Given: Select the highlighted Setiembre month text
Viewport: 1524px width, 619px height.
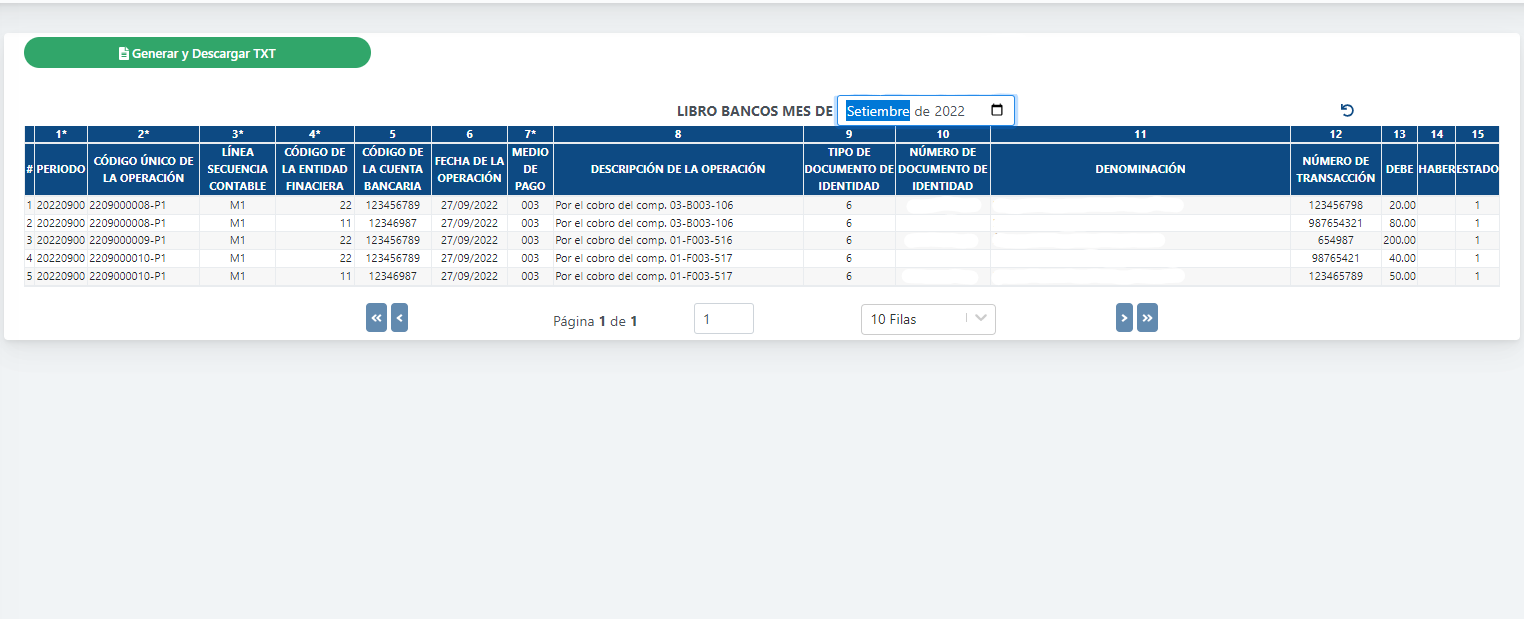Looking at the screenshot, I should point(877,111).
